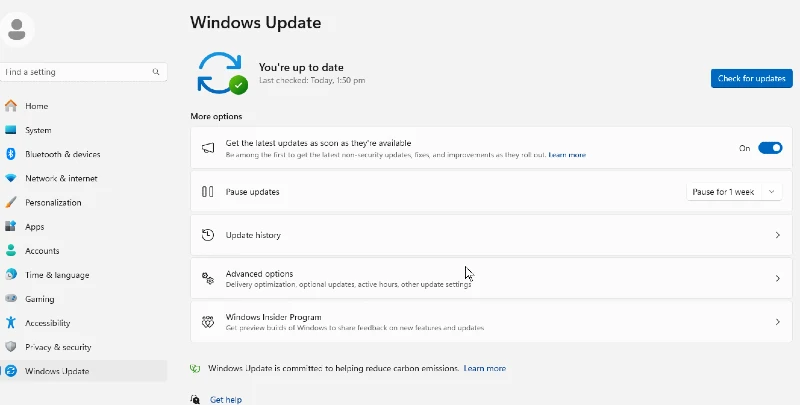Click the pause icon beside Pause updates
Image resolution: width=800 pixels, height=405 pixels.
point(208,192)
